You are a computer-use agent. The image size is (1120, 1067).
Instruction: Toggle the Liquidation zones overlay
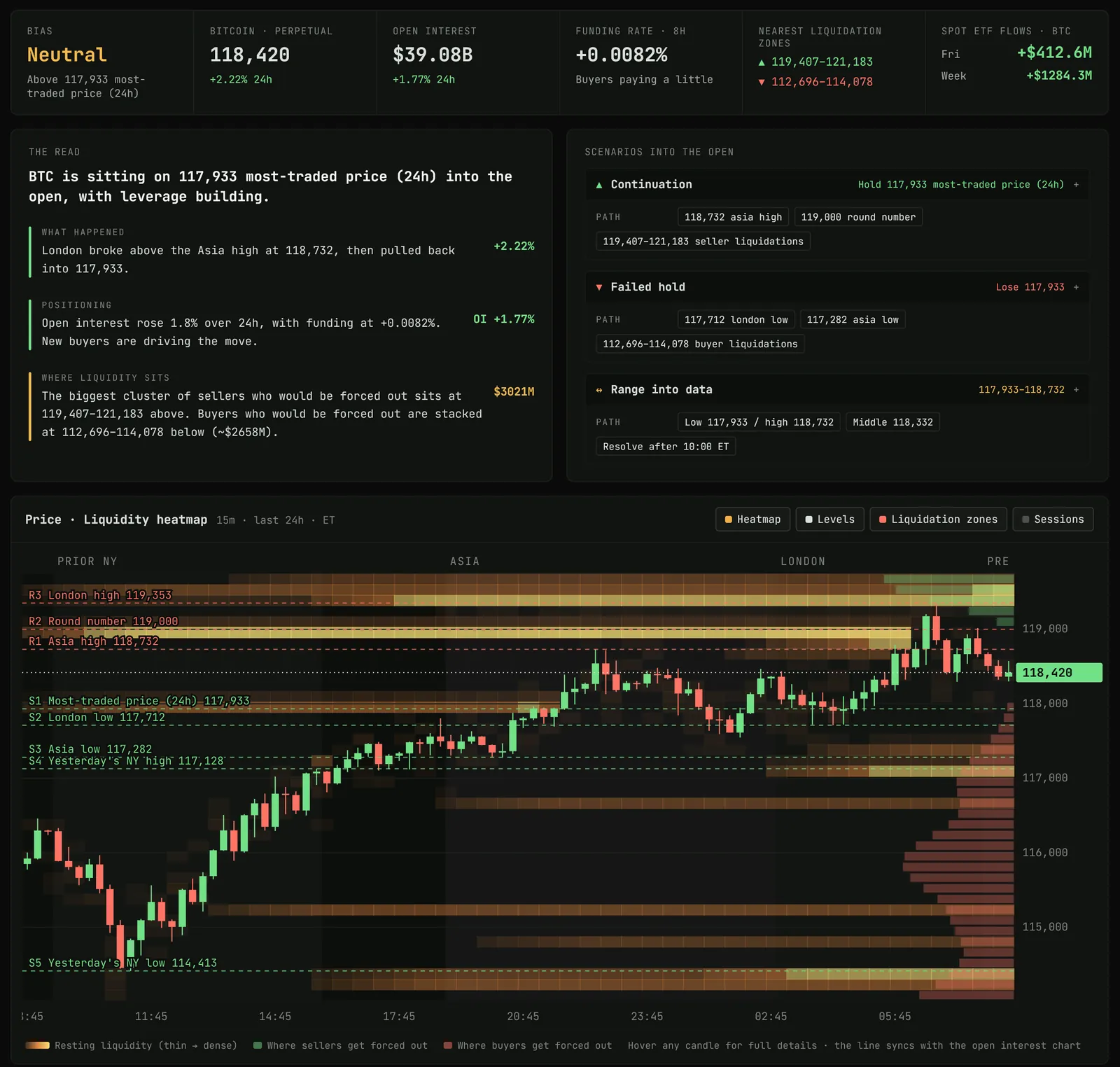938,519
